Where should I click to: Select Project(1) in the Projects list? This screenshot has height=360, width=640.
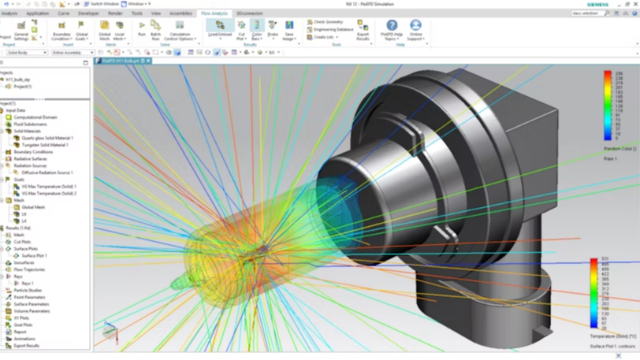coord(22,87)
